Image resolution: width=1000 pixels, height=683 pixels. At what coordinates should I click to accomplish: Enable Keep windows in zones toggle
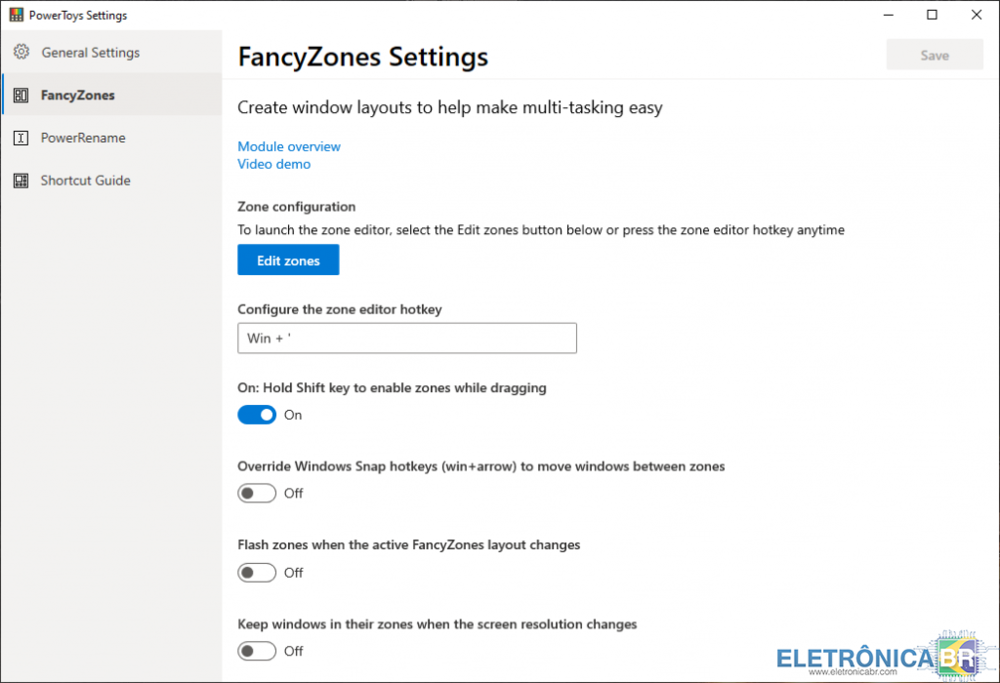(257, 651)
